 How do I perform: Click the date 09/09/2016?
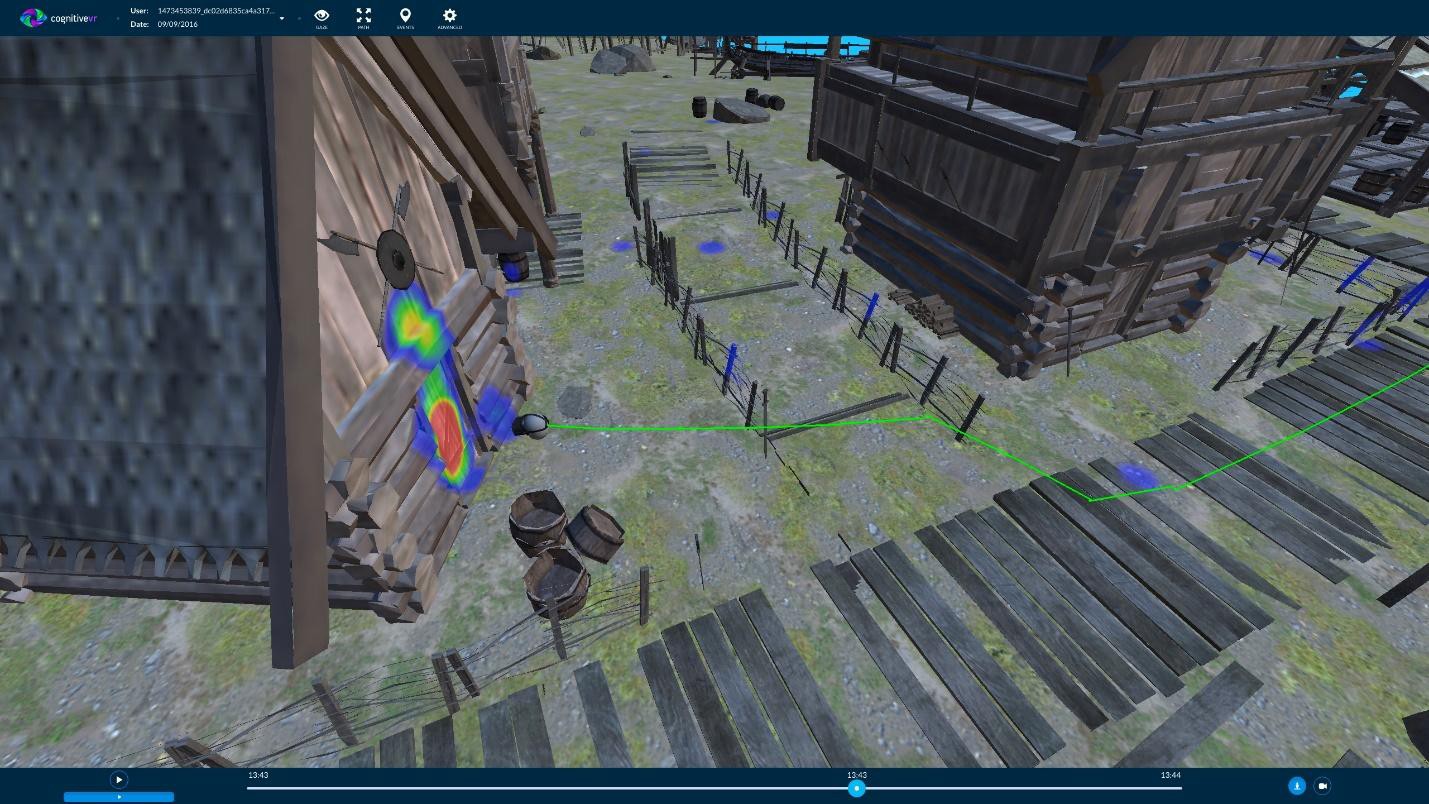(x=178, y=24)
